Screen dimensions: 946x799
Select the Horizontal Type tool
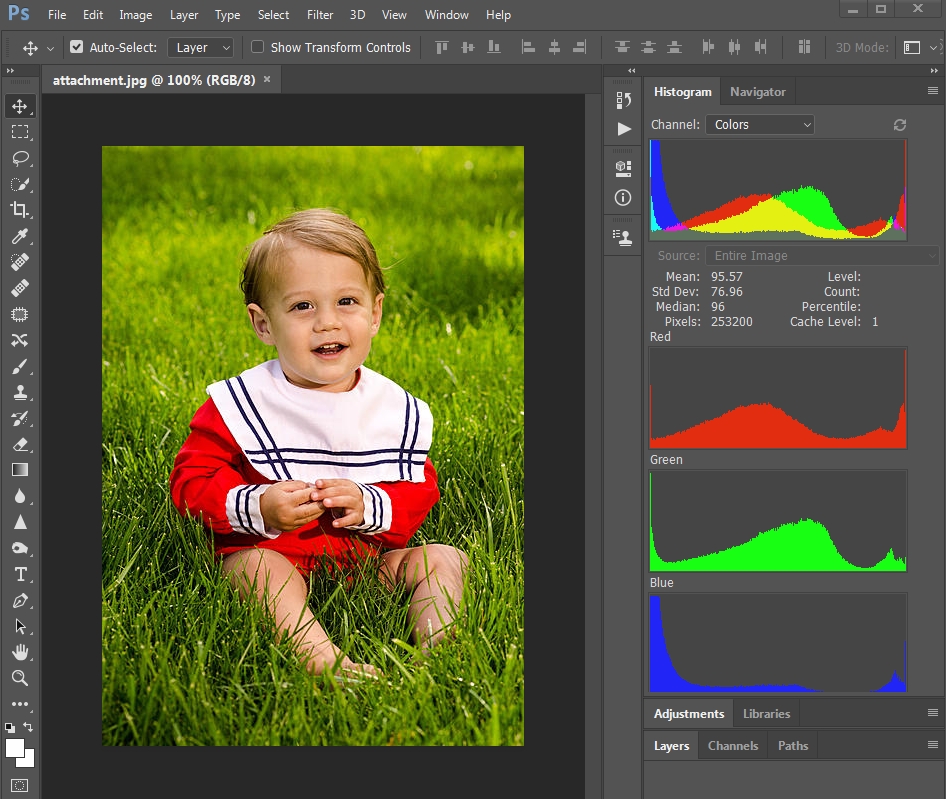click(20, 574)
